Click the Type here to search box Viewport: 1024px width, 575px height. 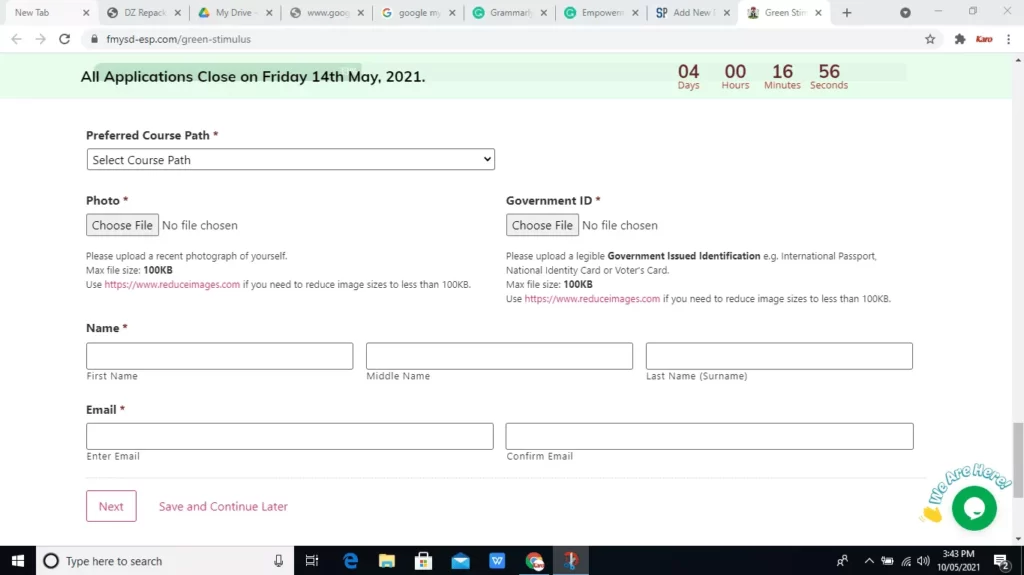pyautogui.click(x=165, y=561)
